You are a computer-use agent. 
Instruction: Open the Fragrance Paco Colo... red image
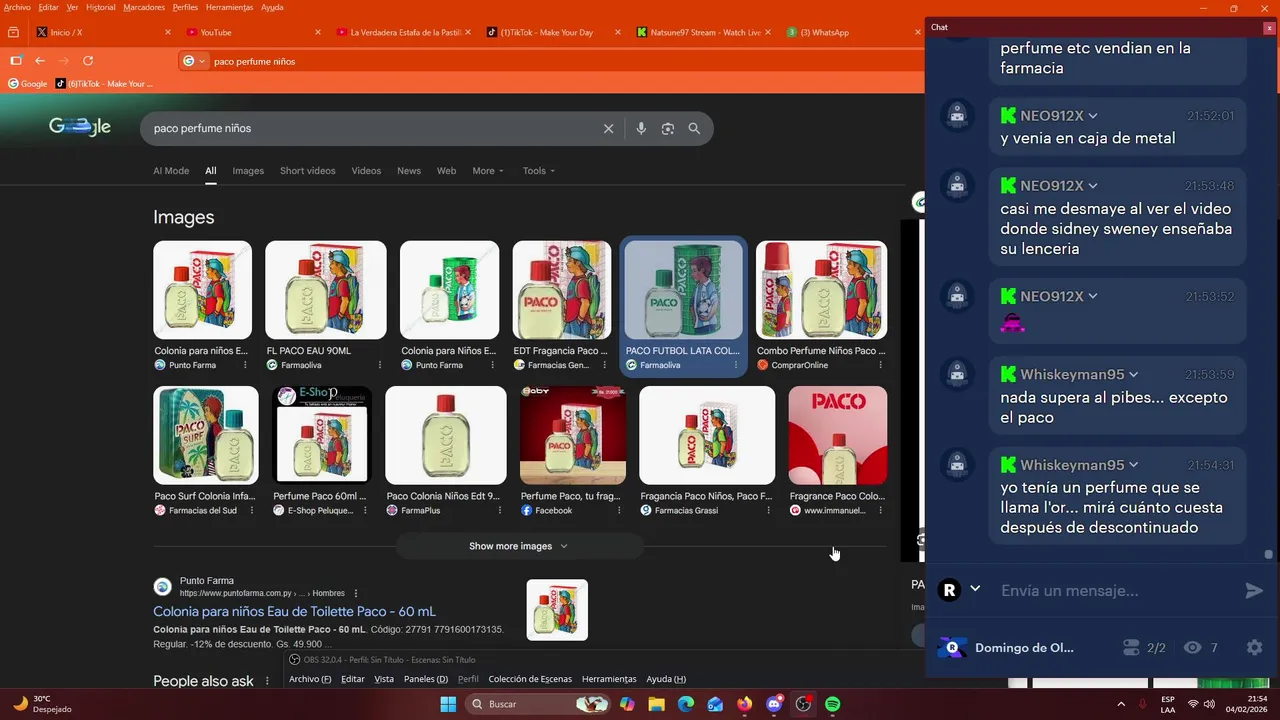837,435
